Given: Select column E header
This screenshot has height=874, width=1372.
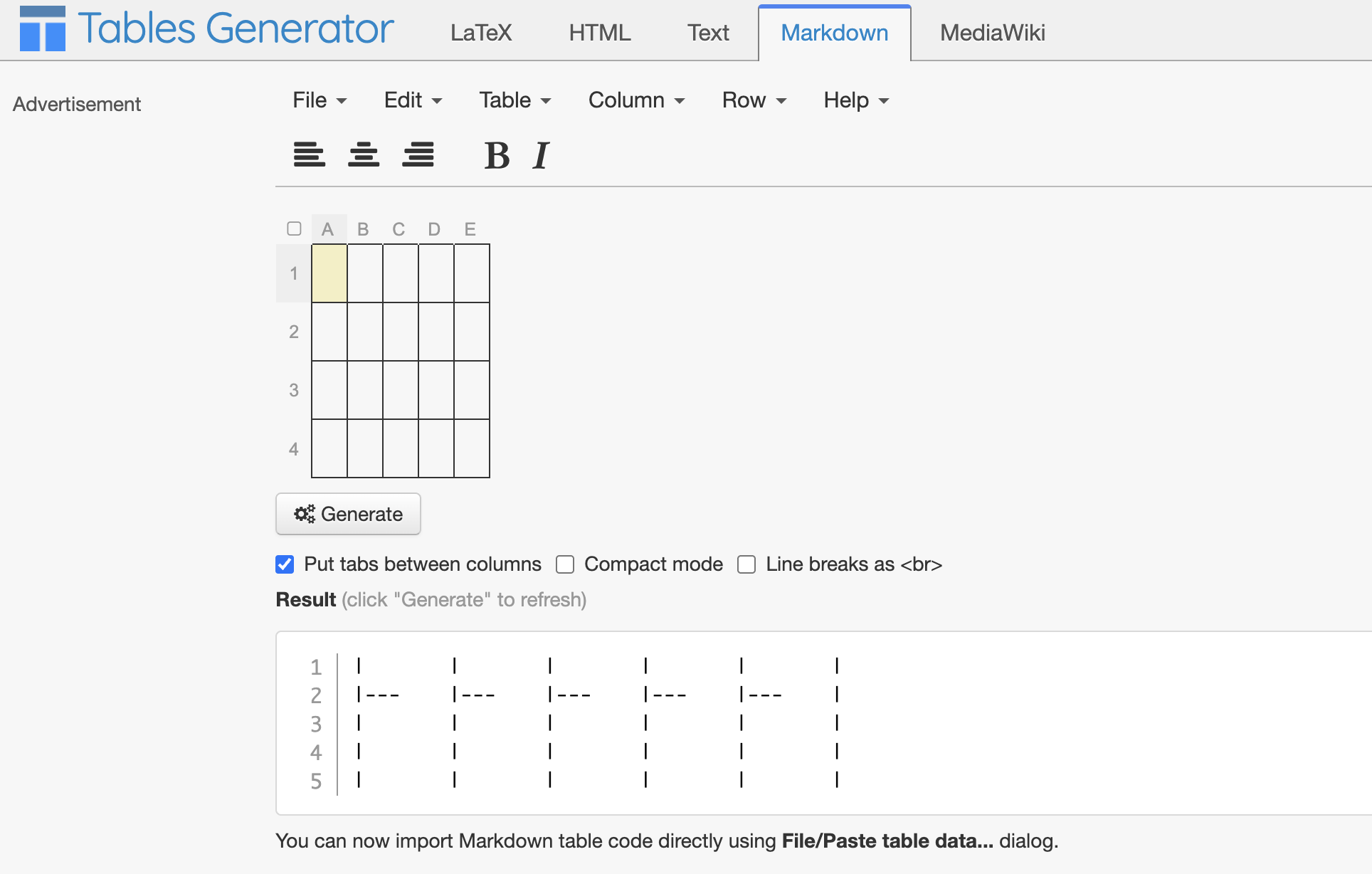Looking at the screenshot, I should (470, 229).
